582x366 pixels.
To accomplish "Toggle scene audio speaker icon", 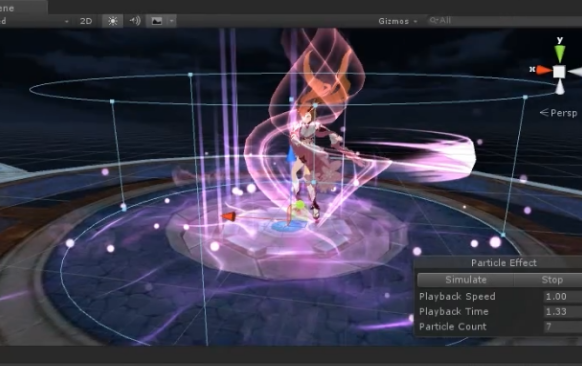I will pyautogui.click(x=135, y=21).
